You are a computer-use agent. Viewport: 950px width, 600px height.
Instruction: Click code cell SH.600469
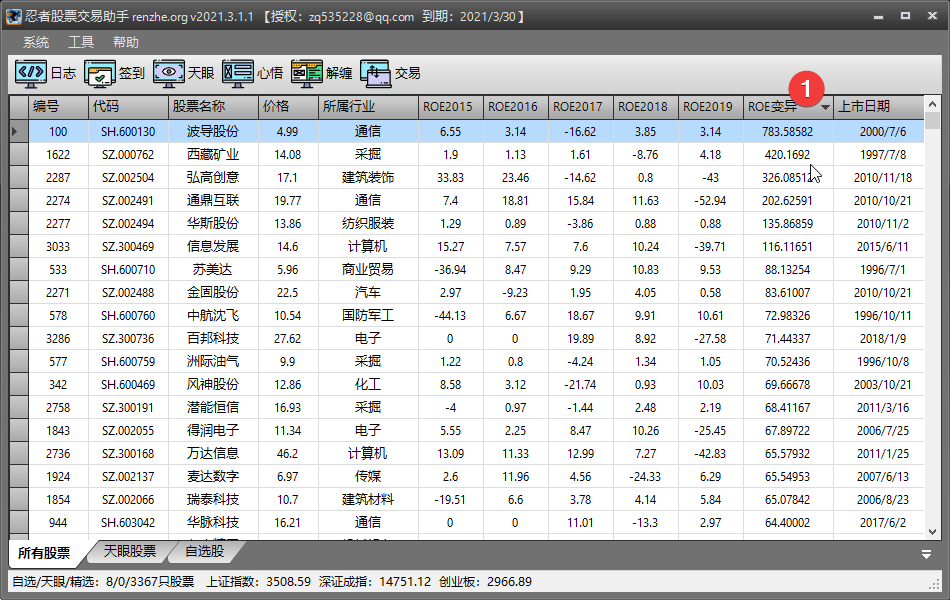(x=128, y=385)
